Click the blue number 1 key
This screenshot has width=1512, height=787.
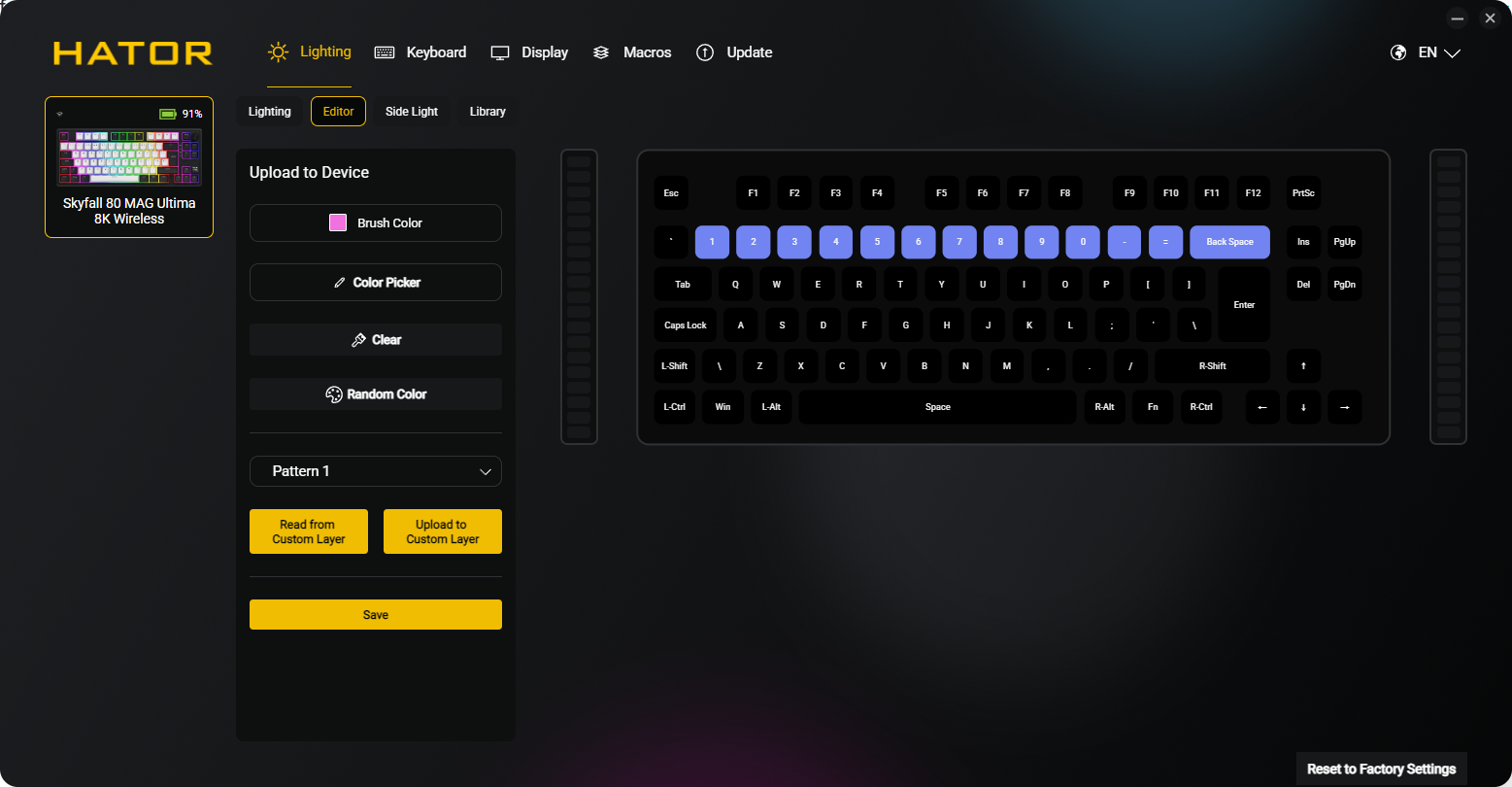712,242
